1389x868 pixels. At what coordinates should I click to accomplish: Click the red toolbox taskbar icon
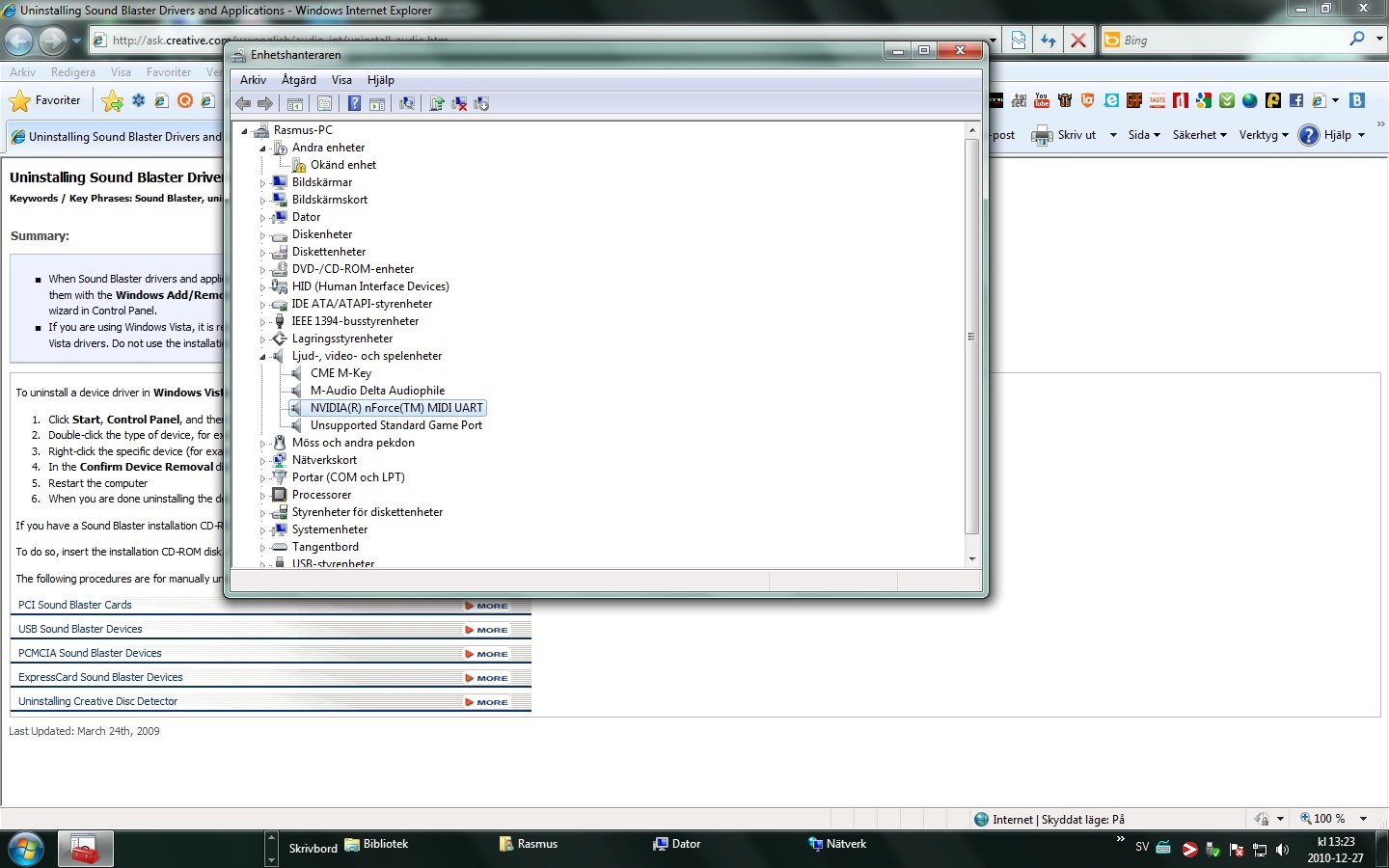click(85, 850)
